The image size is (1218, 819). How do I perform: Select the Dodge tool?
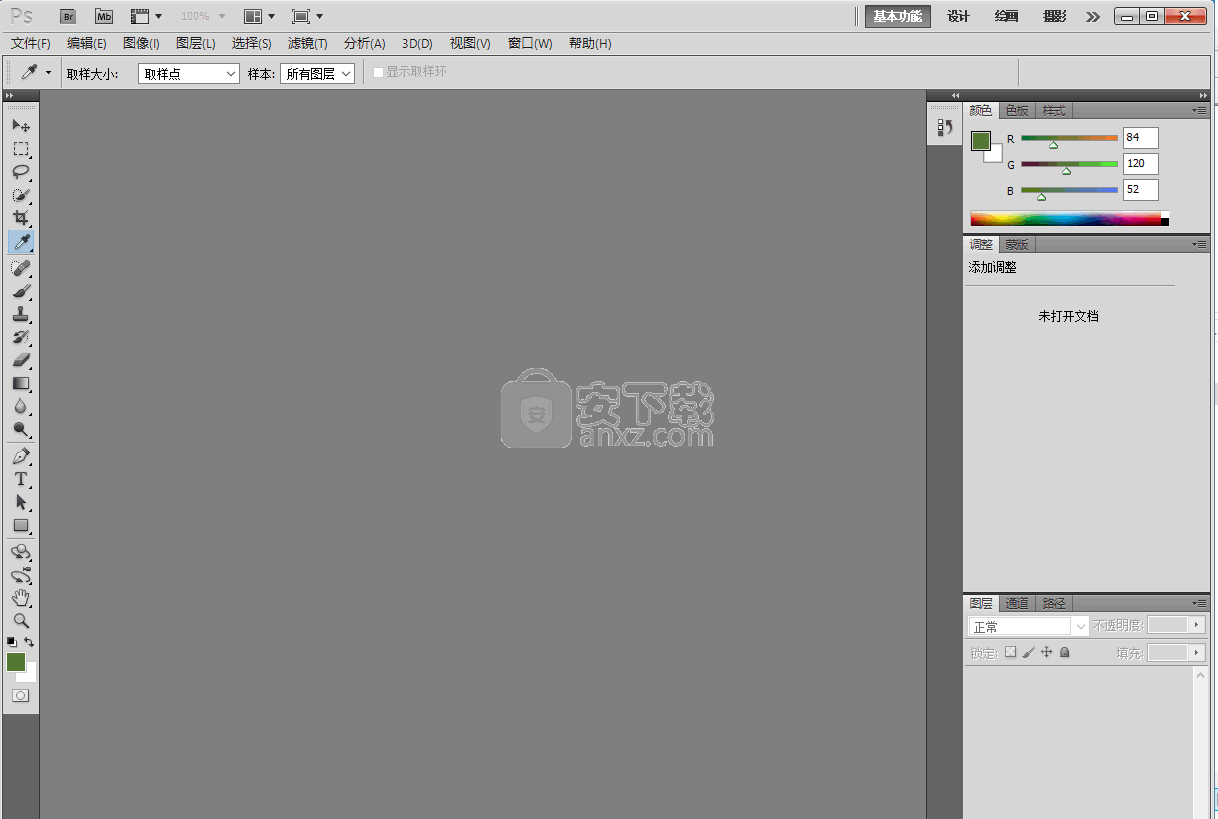pyautogui.click(x=20, y=429)
